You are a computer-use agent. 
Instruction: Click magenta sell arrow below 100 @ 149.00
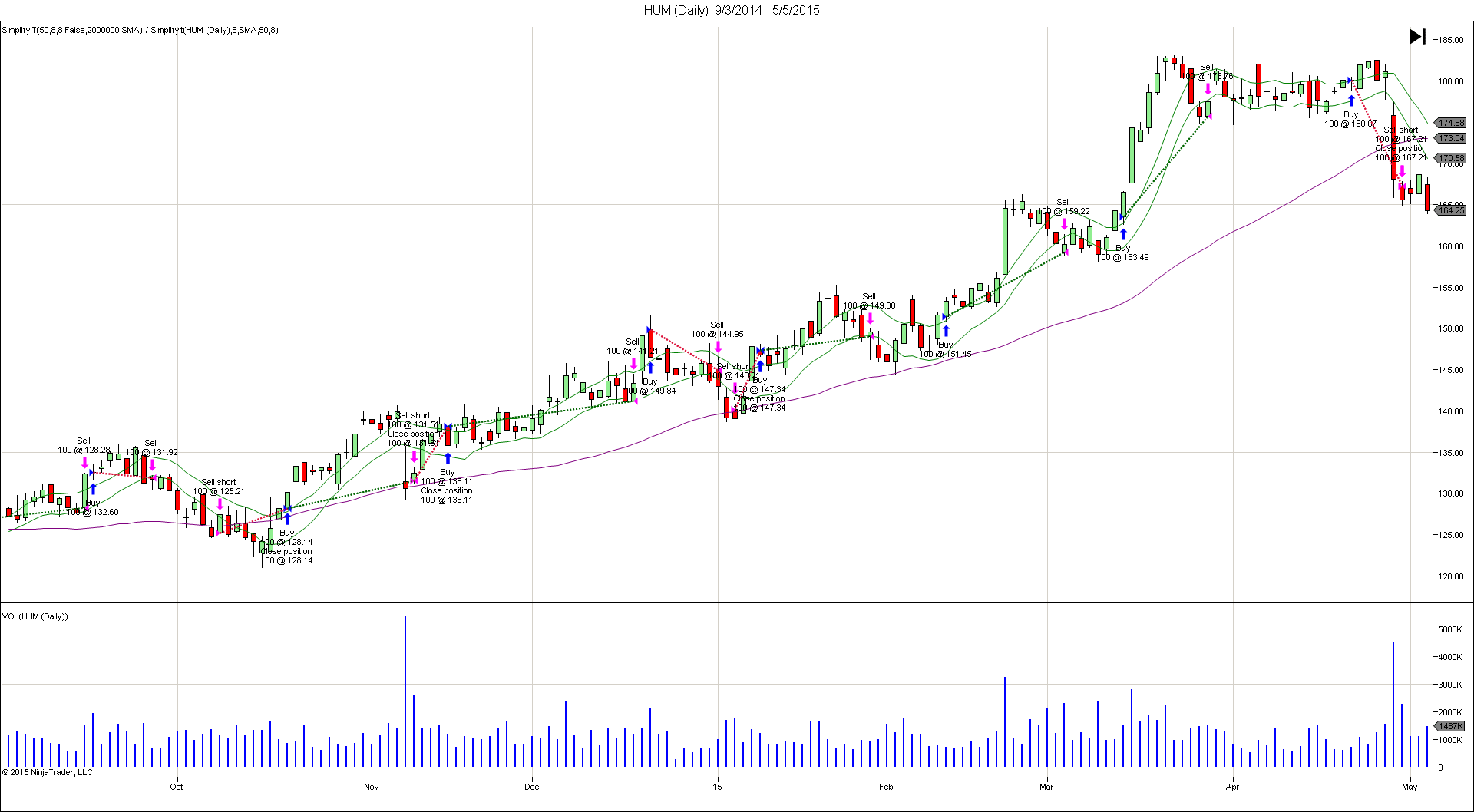point(870,319)
